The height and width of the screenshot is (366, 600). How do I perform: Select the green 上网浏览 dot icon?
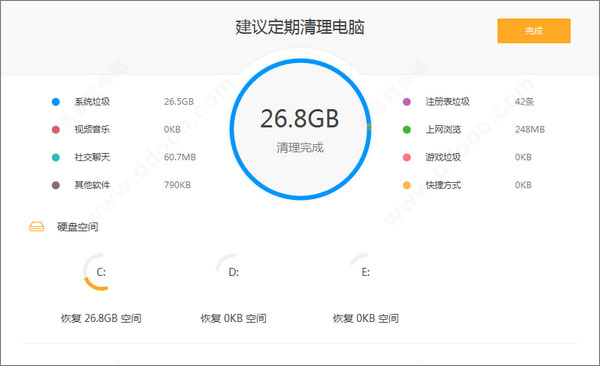(x=407, y=129)
